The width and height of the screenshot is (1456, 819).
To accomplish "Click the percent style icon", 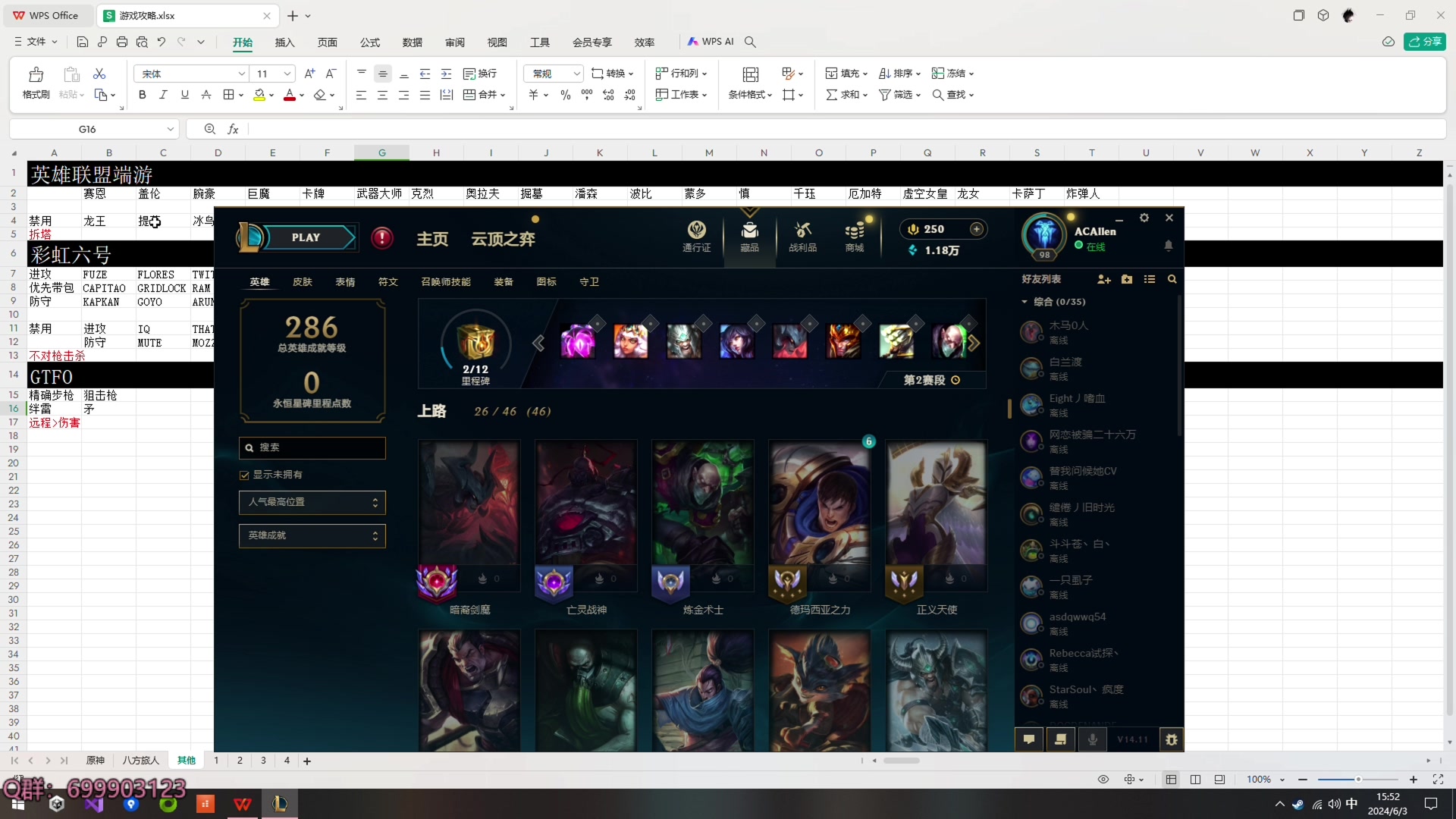I will coord(565,95).
